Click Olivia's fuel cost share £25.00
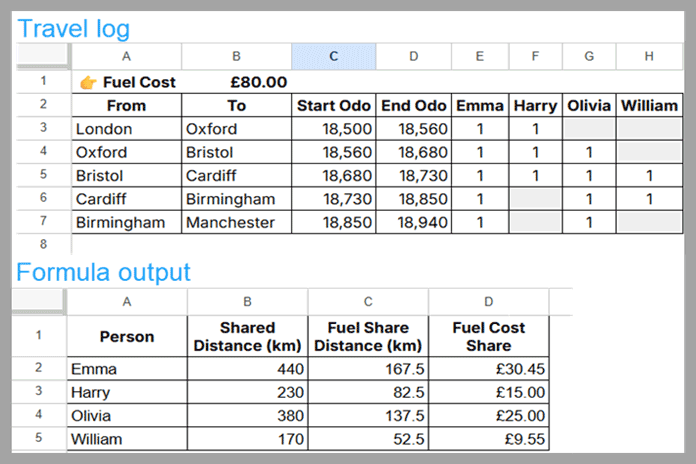Image resolution: width=696 pixels, height=464 pixels. click(489, 416)
